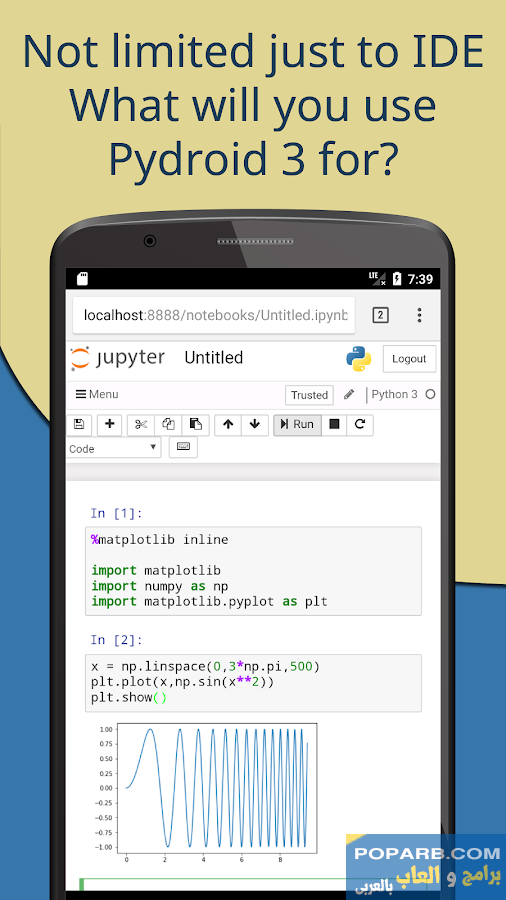Rename notebook by clicking Untitled title
The width and height of the screenshot is (506, 900).
213,358
